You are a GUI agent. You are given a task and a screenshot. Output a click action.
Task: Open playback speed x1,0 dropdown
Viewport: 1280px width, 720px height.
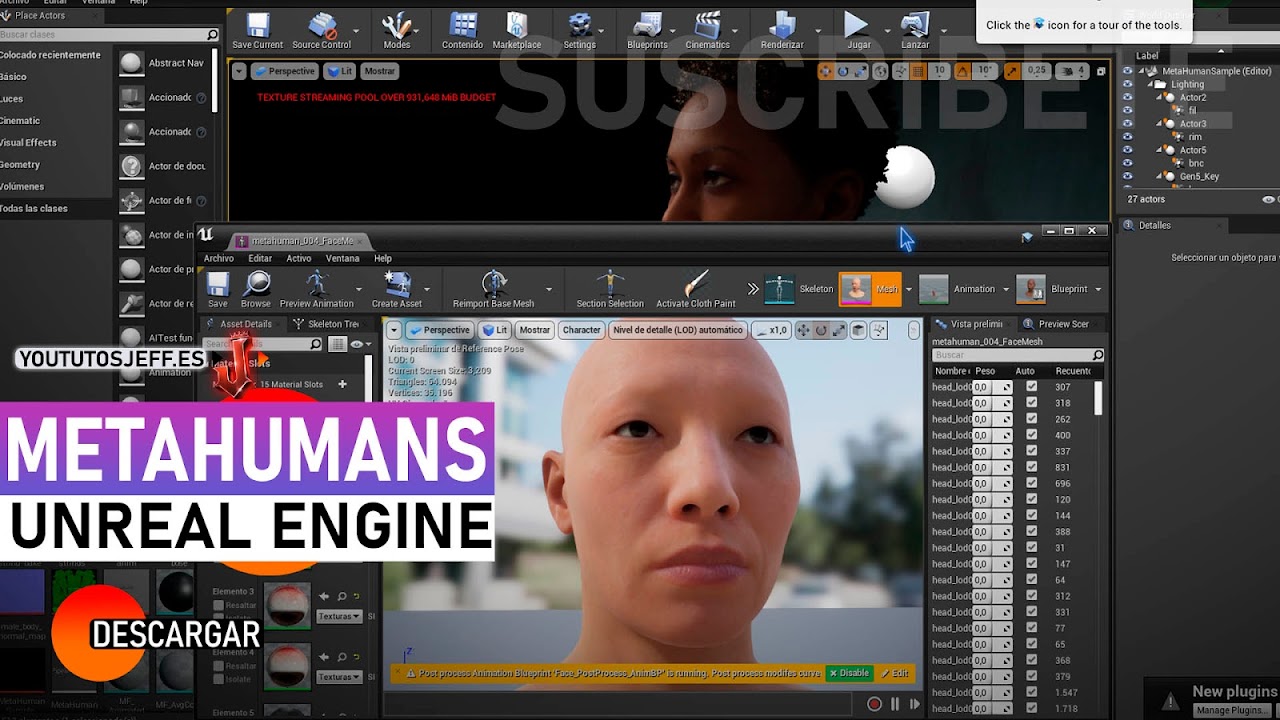[x=771, y=330]
